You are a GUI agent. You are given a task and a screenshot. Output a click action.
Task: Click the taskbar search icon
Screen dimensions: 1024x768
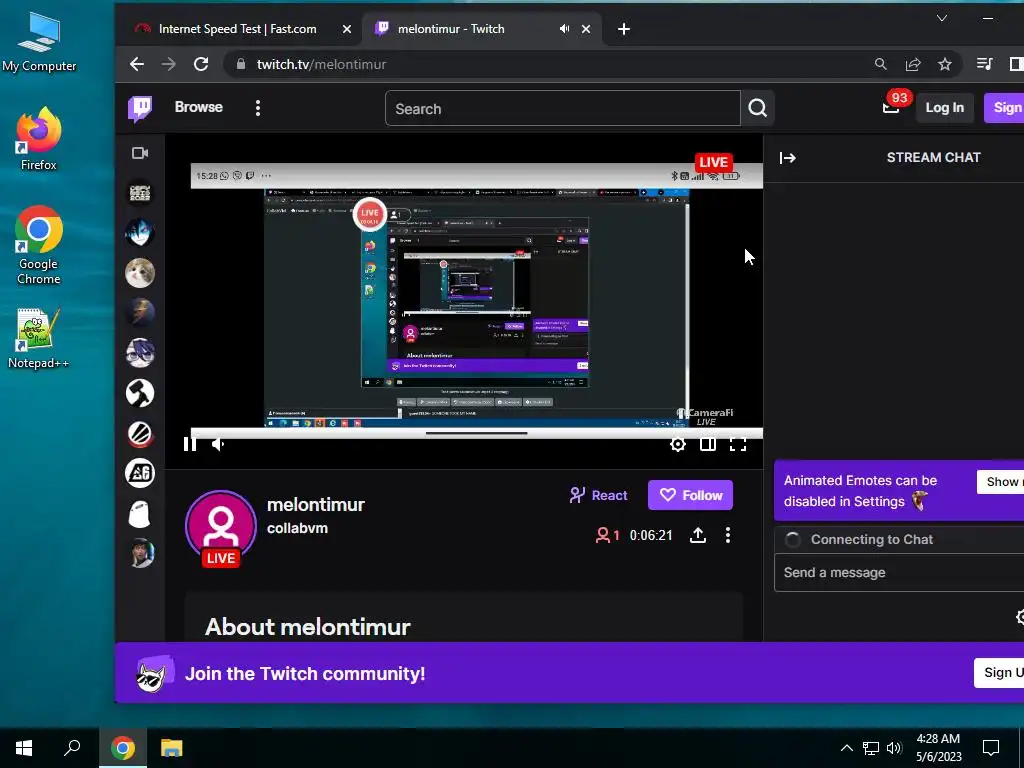(72, 748)
